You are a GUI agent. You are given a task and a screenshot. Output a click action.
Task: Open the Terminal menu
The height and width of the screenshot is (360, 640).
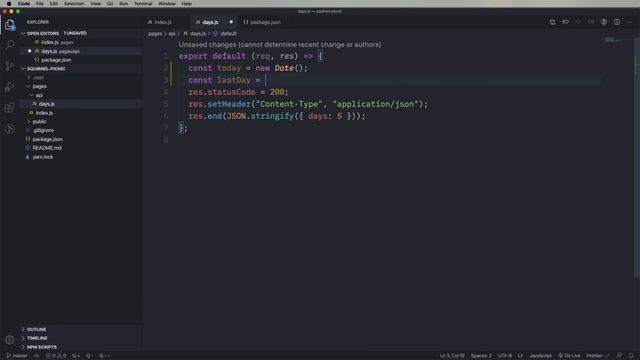click(x=143, y=4)
